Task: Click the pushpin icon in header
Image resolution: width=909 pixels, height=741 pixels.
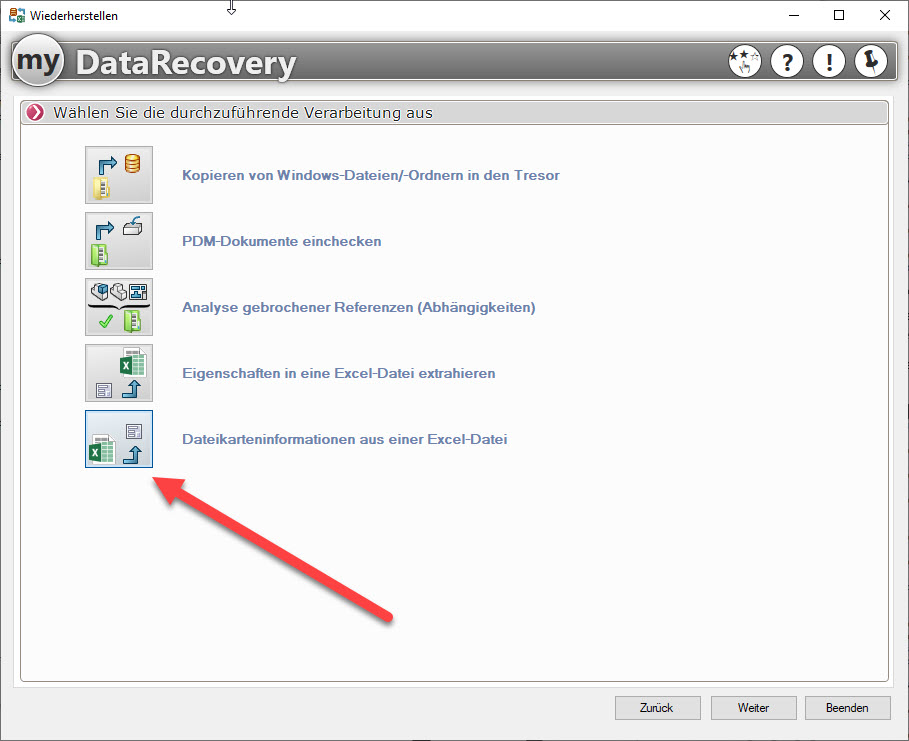Action: 871,61
